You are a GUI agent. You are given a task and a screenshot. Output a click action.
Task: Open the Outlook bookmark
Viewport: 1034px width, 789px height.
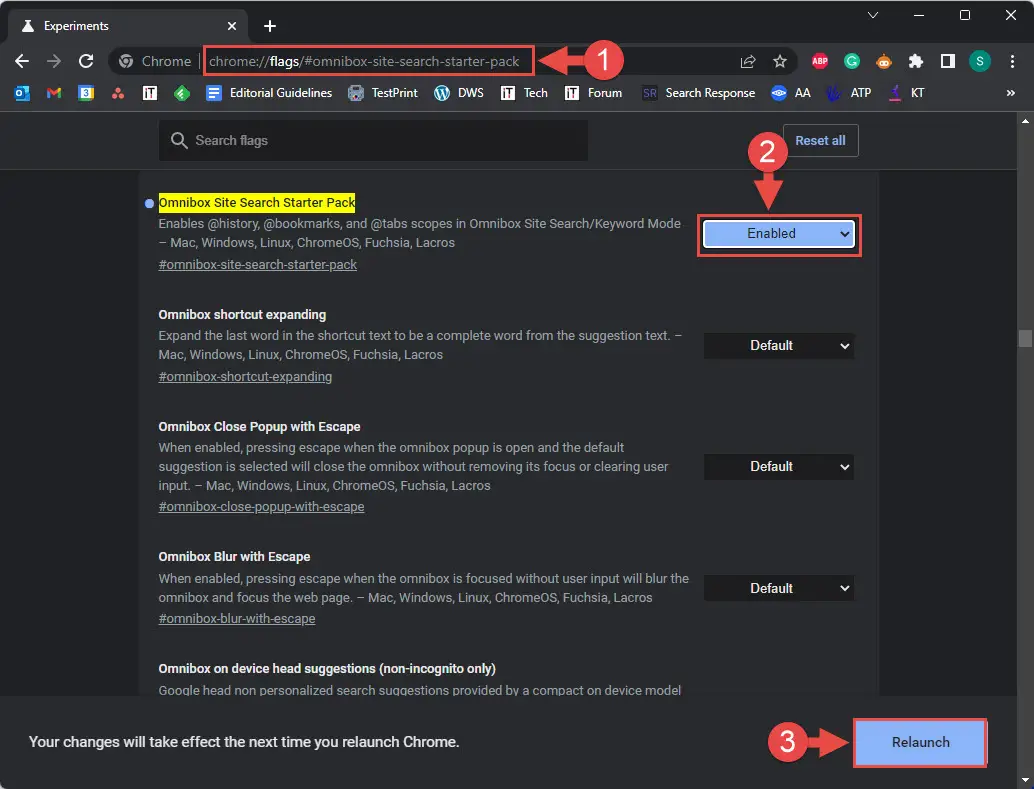22,93
